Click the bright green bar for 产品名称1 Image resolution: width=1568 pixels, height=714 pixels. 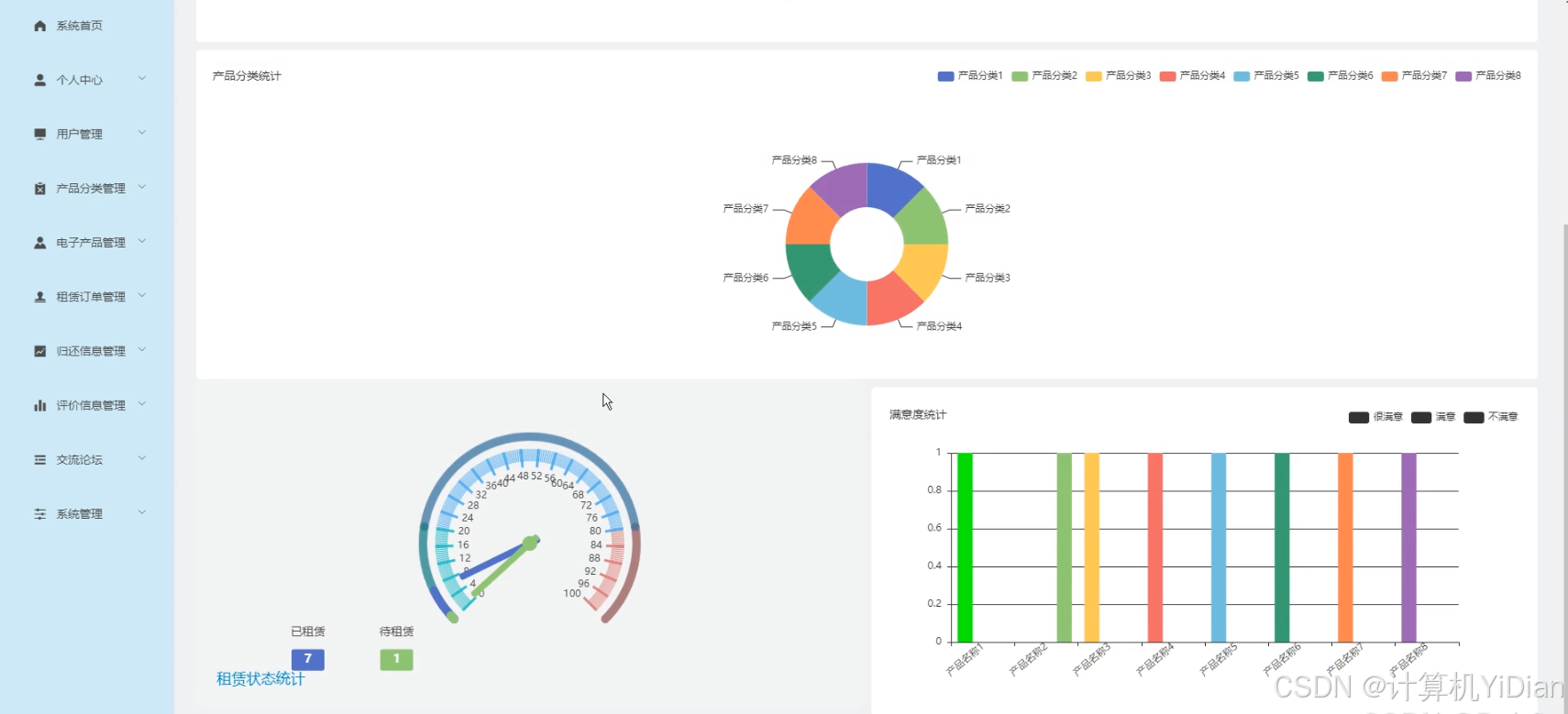(x=965, y=547)
